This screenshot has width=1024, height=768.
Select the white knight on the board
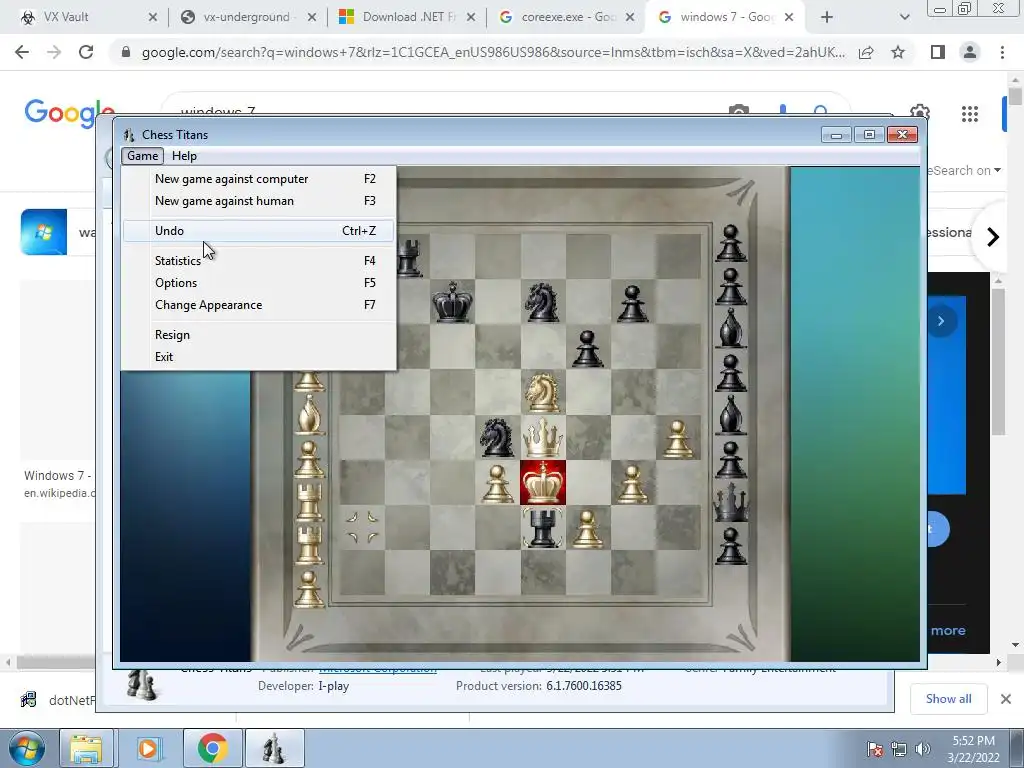pyautogui.click(x=542, y=392)
